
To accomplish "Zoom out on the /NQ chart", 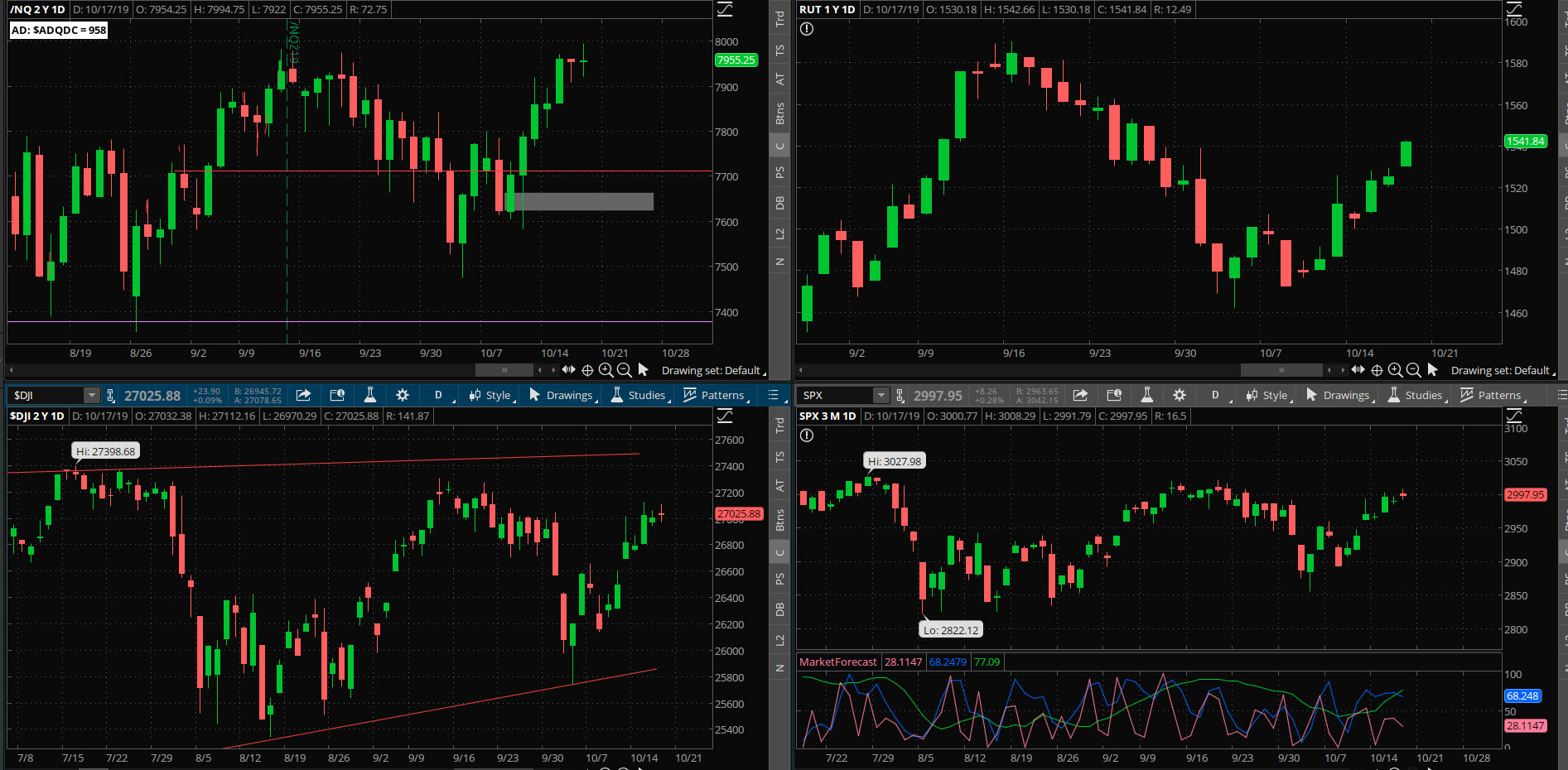I will click(x=624, y=370).
